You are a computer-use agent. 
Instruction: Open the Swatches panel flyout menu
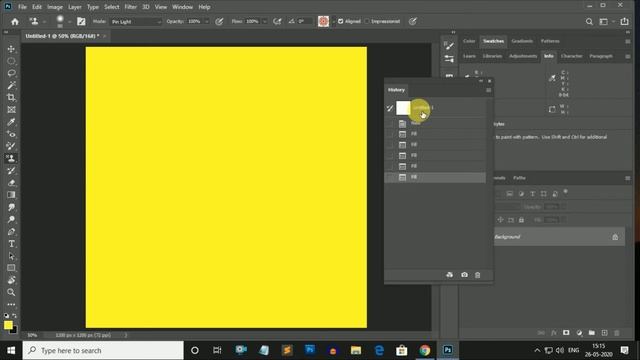[x=628, y=41]
